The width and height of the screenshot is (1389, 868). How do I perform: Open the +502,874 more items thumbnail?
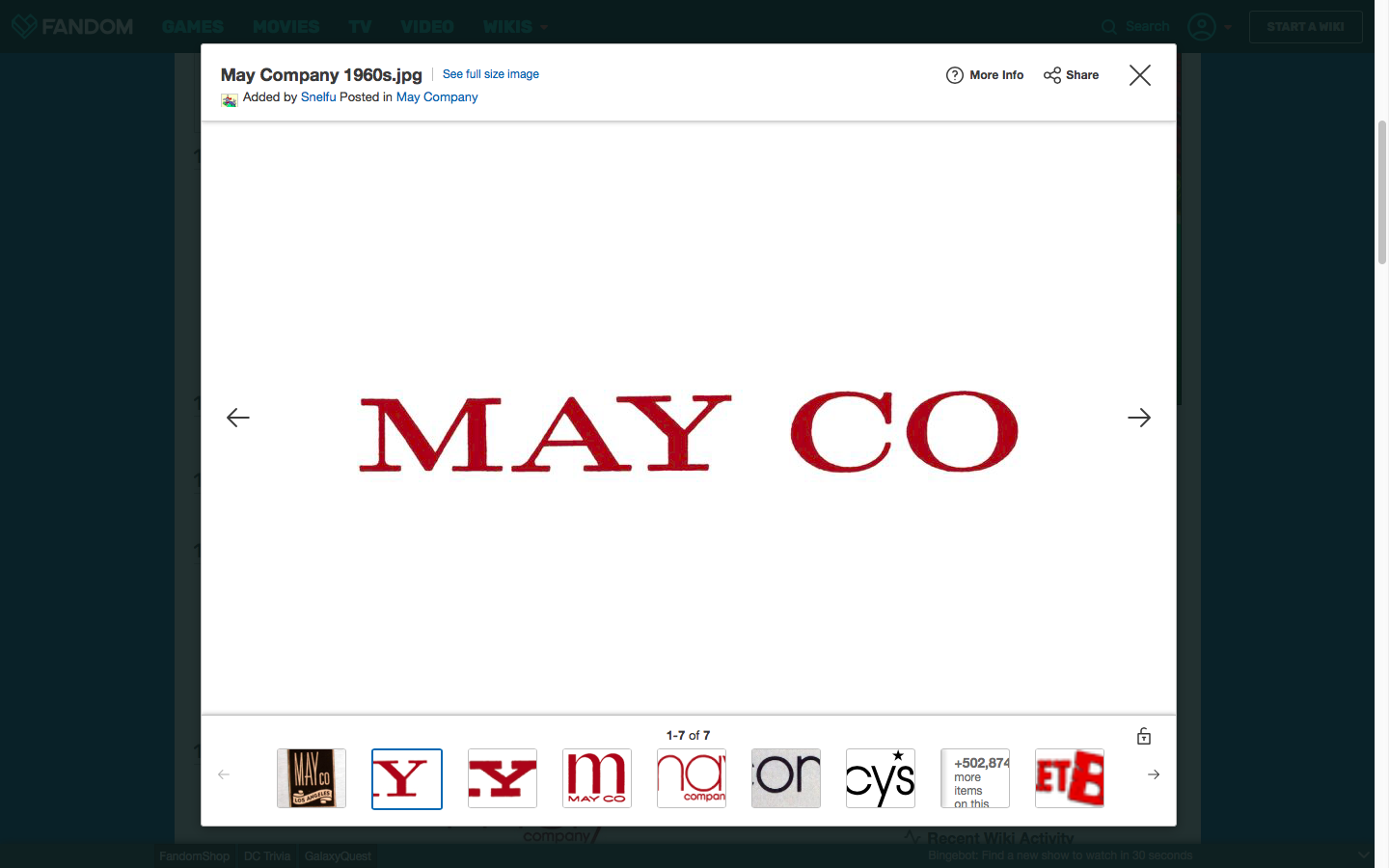[x=975, y=778]
